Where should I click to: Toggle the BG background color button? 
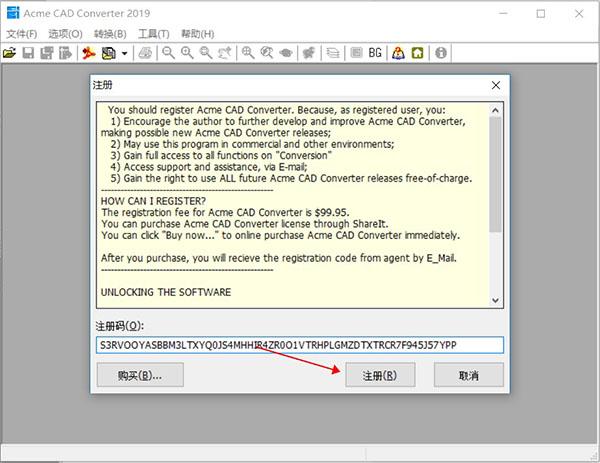click(x=375, y=52)
